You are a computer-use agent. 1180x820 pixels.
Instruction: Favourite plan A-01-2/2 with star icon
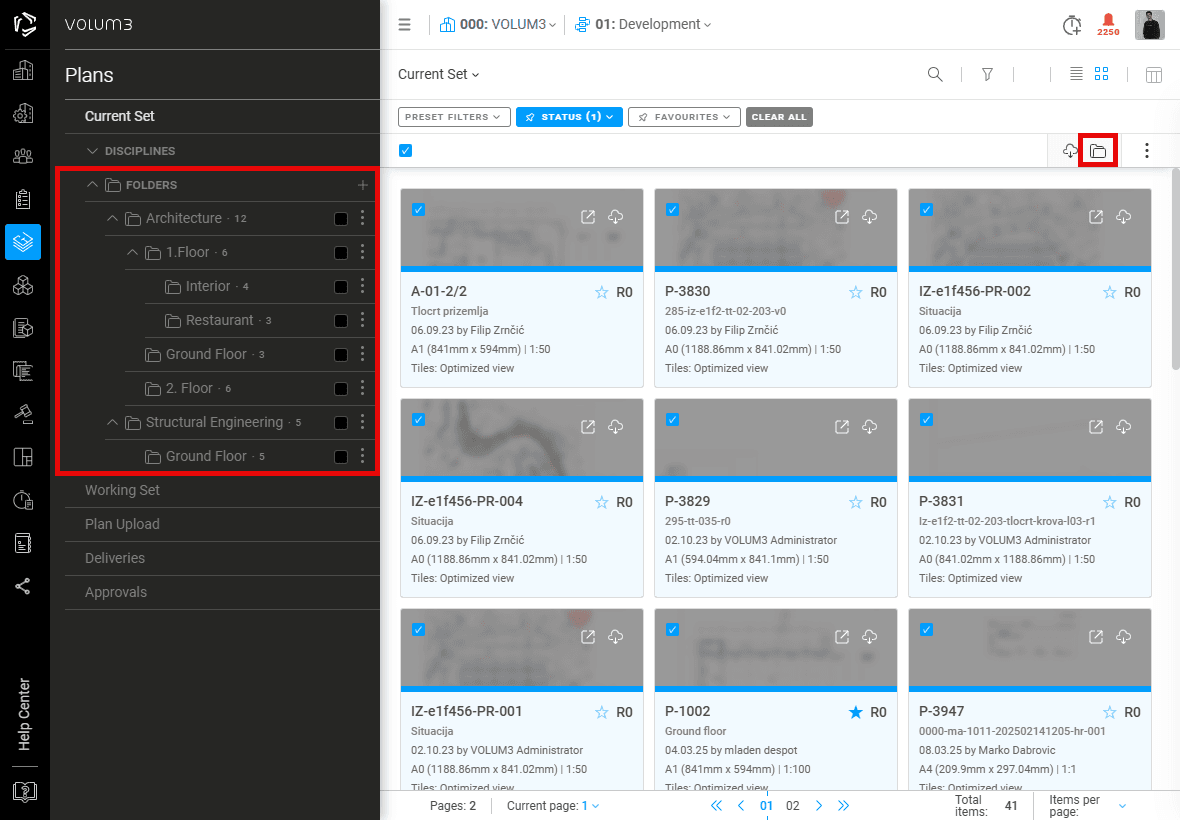click(601, 292)
